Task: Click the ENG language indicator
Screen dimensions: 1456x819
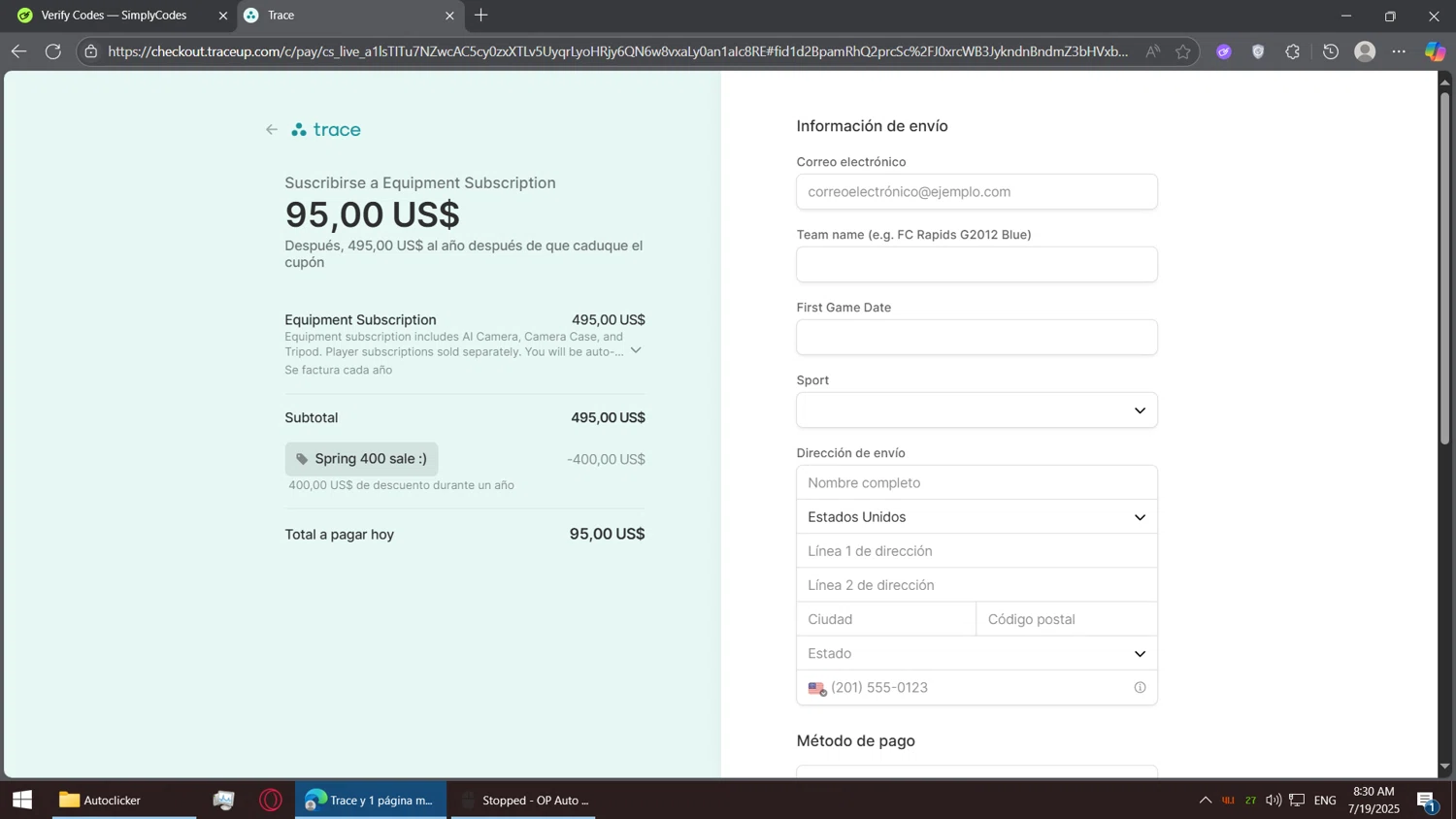Action: pyautogui.click(x=1325, y=801)
